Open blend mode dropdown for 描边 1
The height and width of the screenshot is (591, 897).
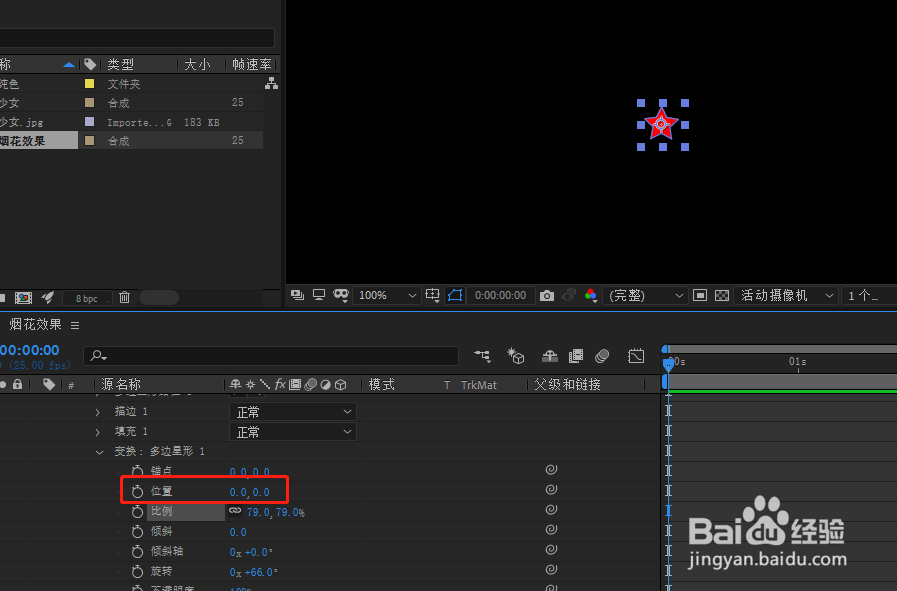tap(293, 412)
